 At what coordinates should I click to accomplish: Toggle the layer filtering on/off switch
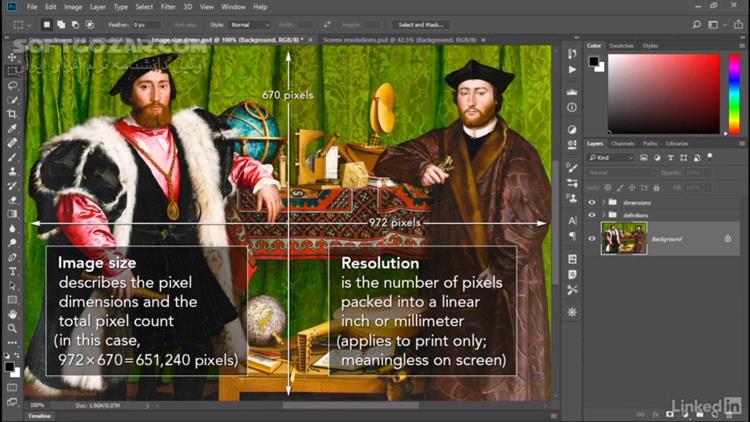[x=710, y=156]
